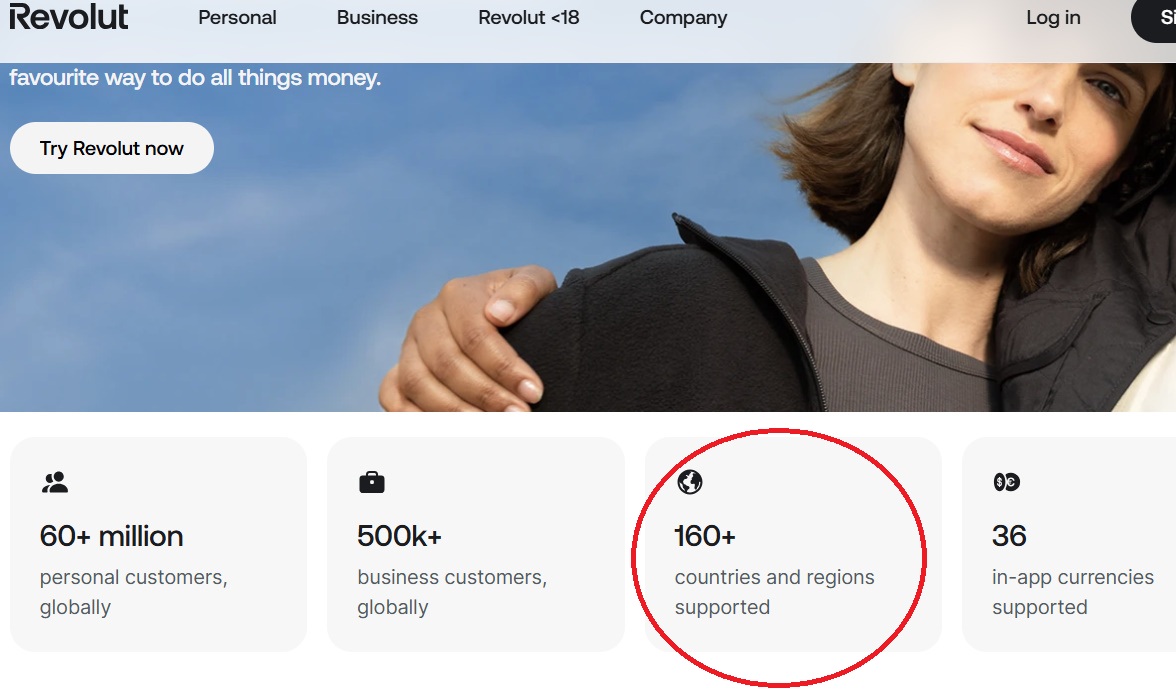Click the business briefcase icon

pyautogui.click(x=372, y=483)
